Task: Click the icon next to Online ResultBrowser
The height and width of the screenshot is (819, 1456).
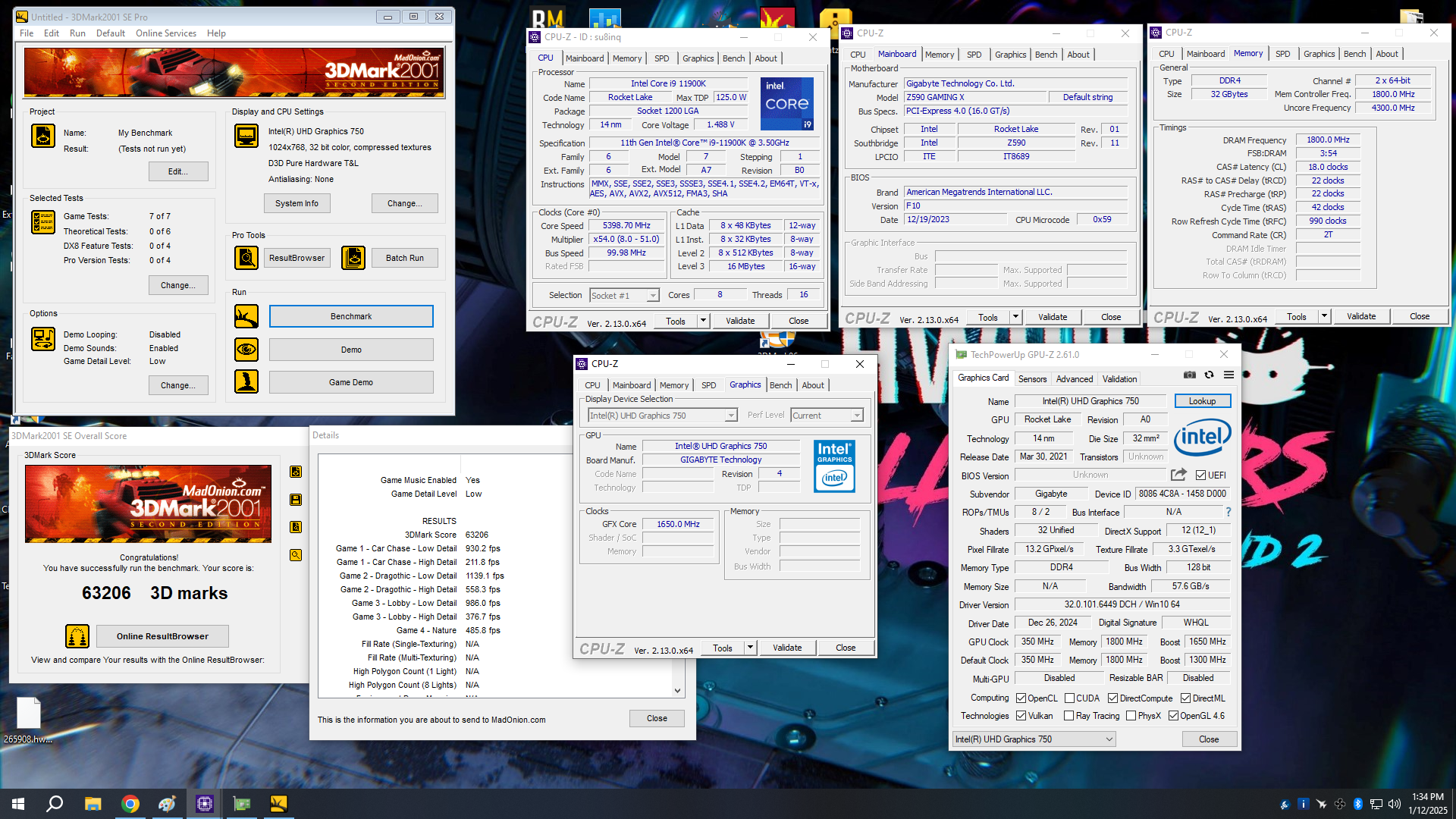Action: click(77, 636)
